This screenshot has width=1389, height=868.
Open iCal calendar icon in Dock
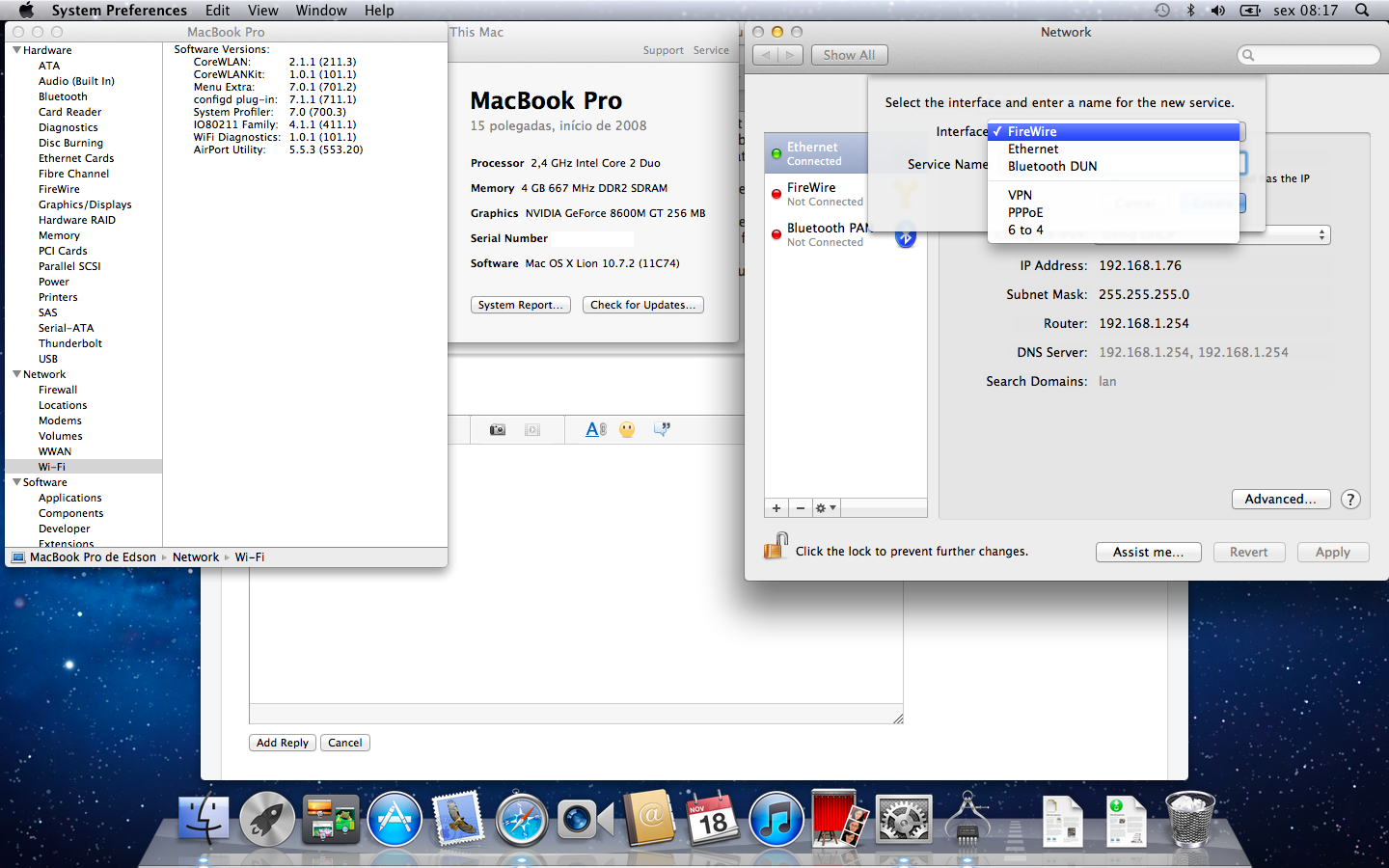pyautogui.click(x=713, y=820)
